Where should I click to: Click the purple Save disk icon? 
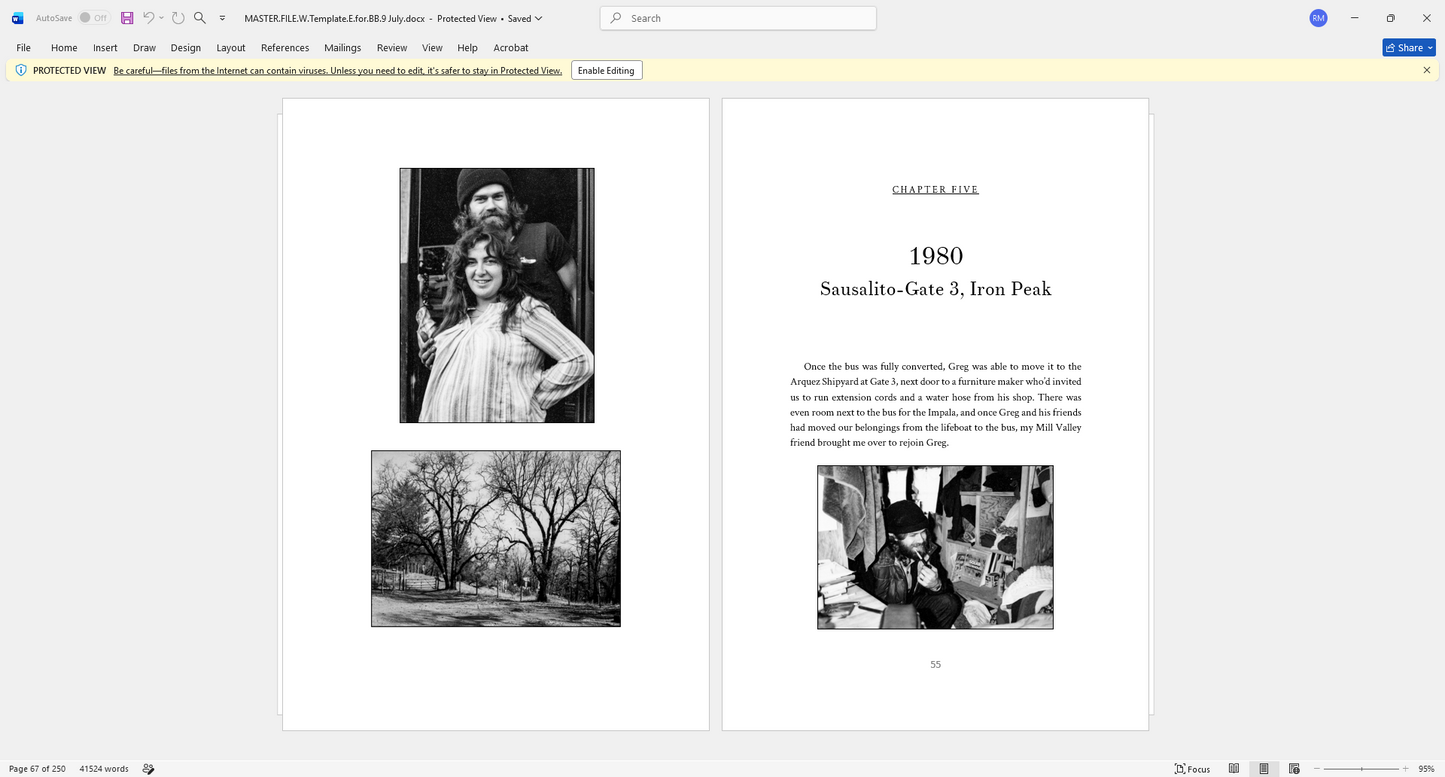(x=127, y=18)
